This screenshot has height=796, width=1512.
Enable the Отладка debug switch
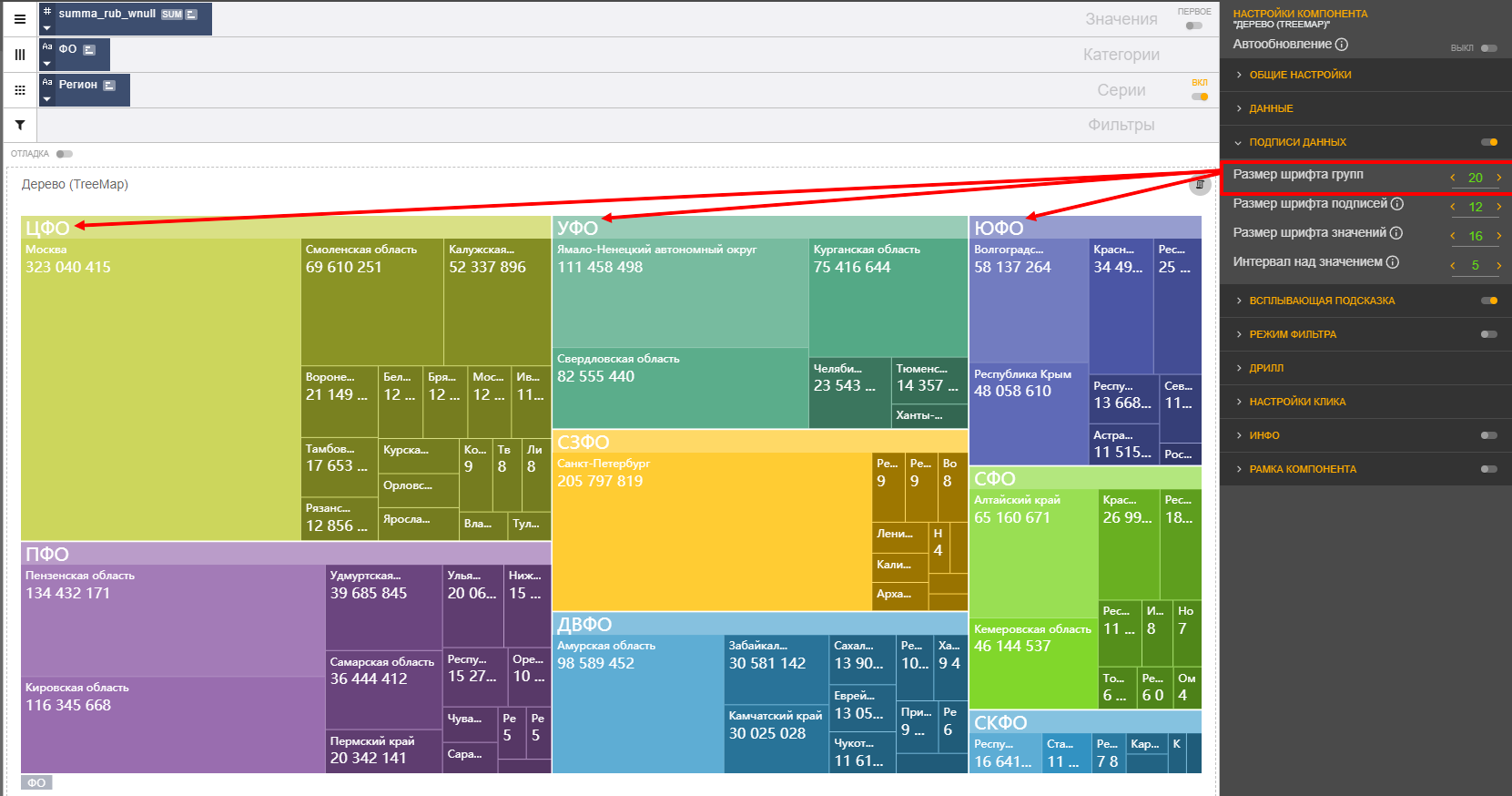click(x=64, y=154)
